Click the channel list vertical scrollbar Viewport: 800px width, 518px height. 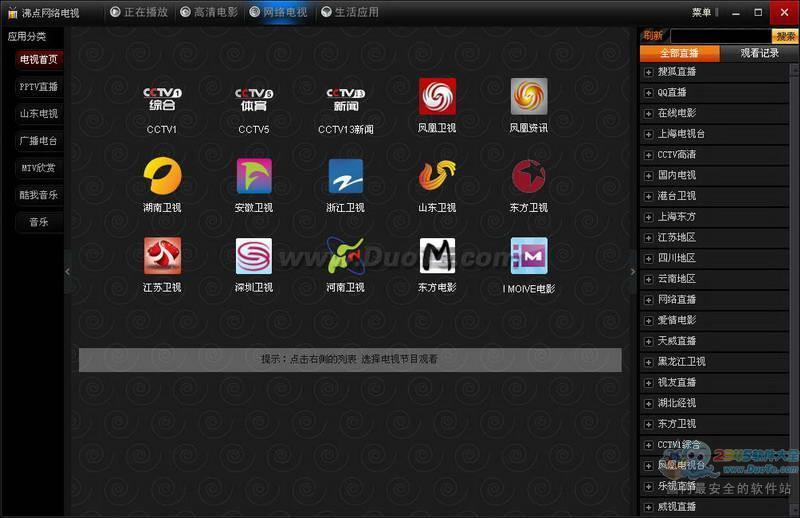(x=794, y=288)
